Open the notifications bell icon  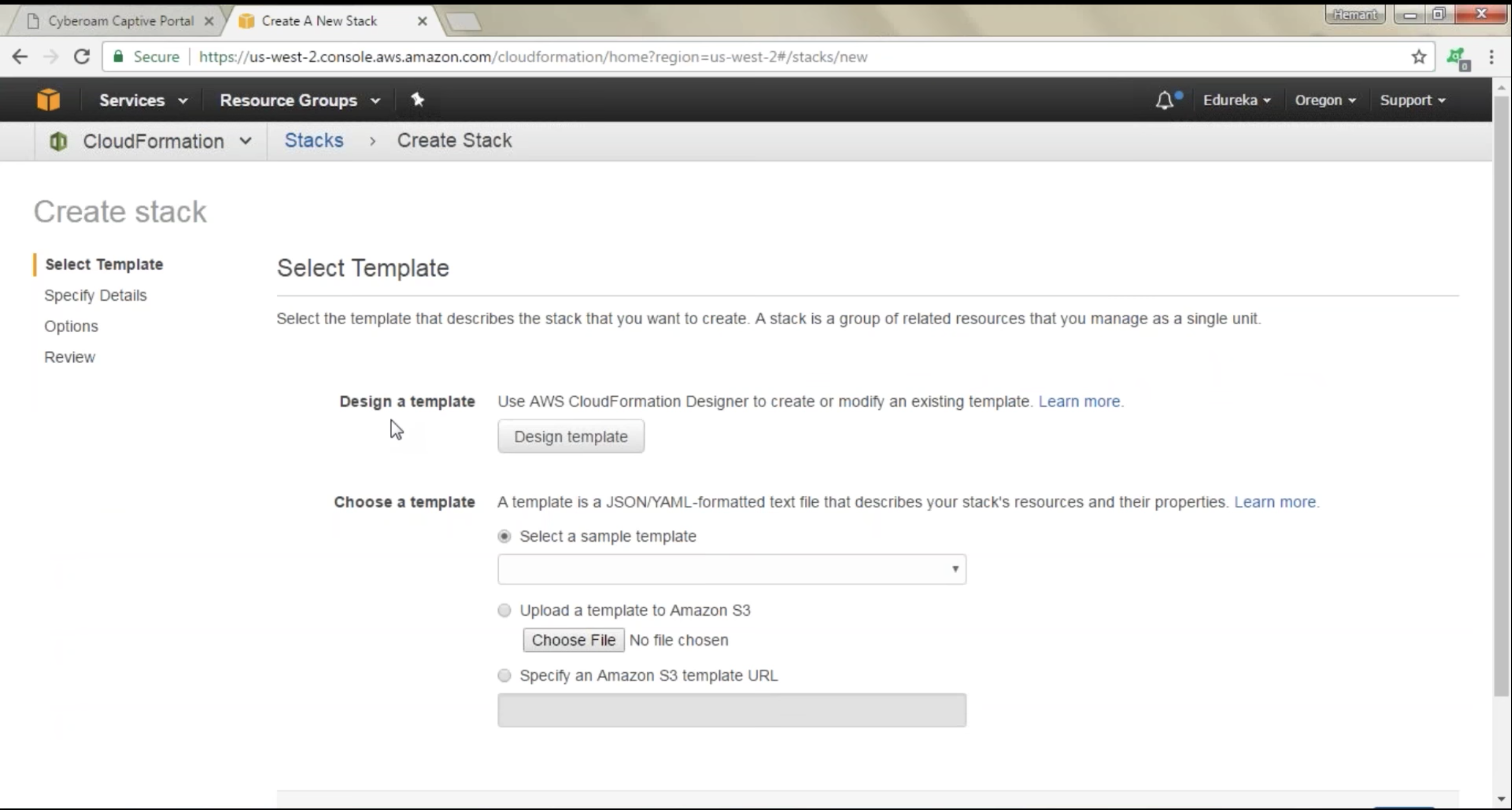tap(1165, 100)
